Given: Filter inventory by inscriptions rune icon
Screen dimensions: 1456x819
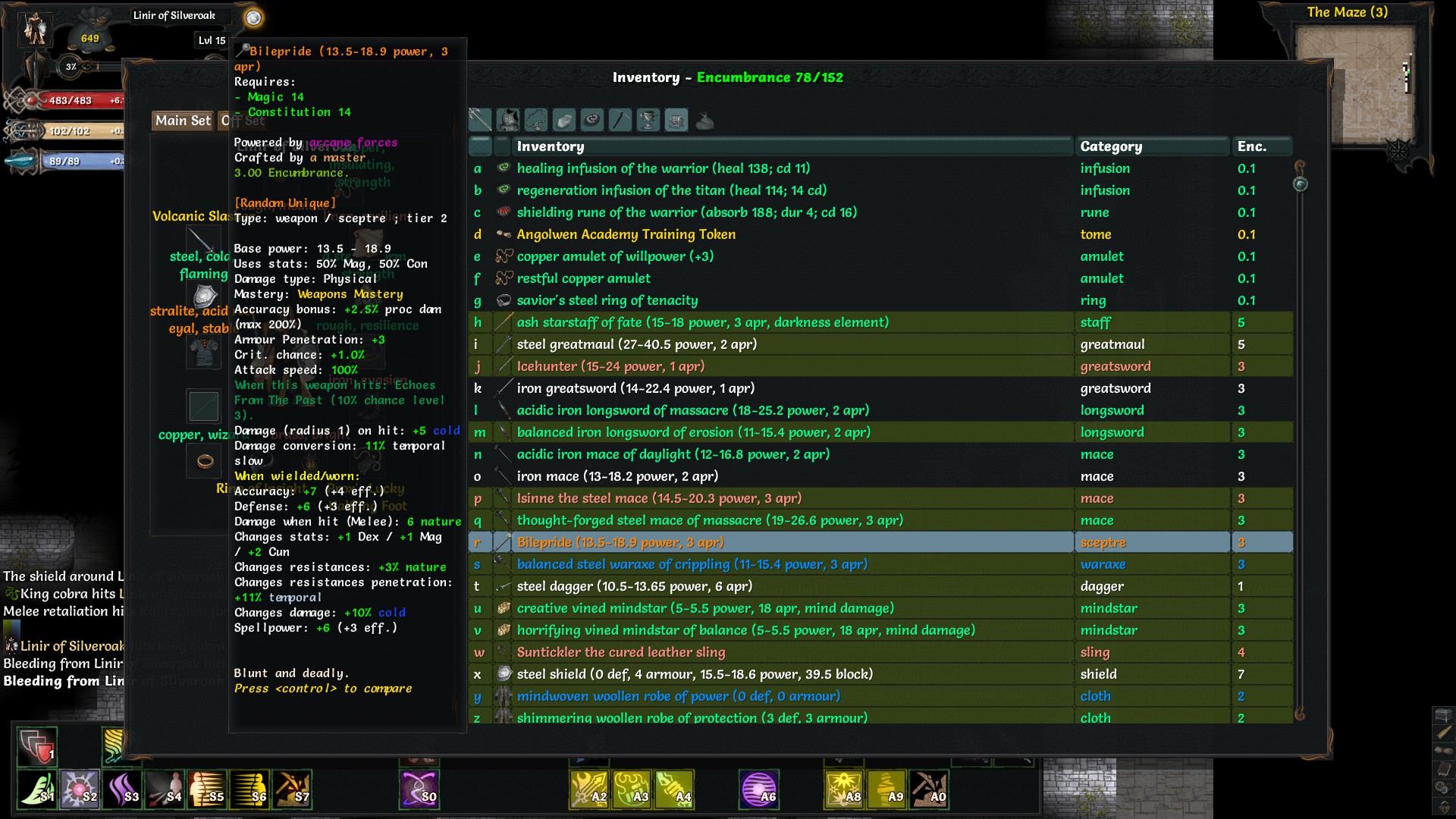Looking at the screenshot, I should pyautogui.click(x=592, y=120).
